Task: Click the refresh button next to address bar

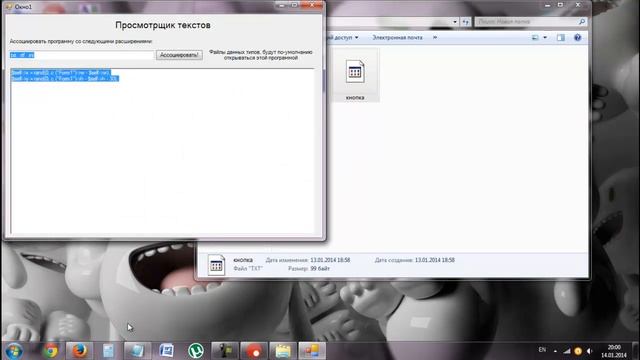Action: 466,22
